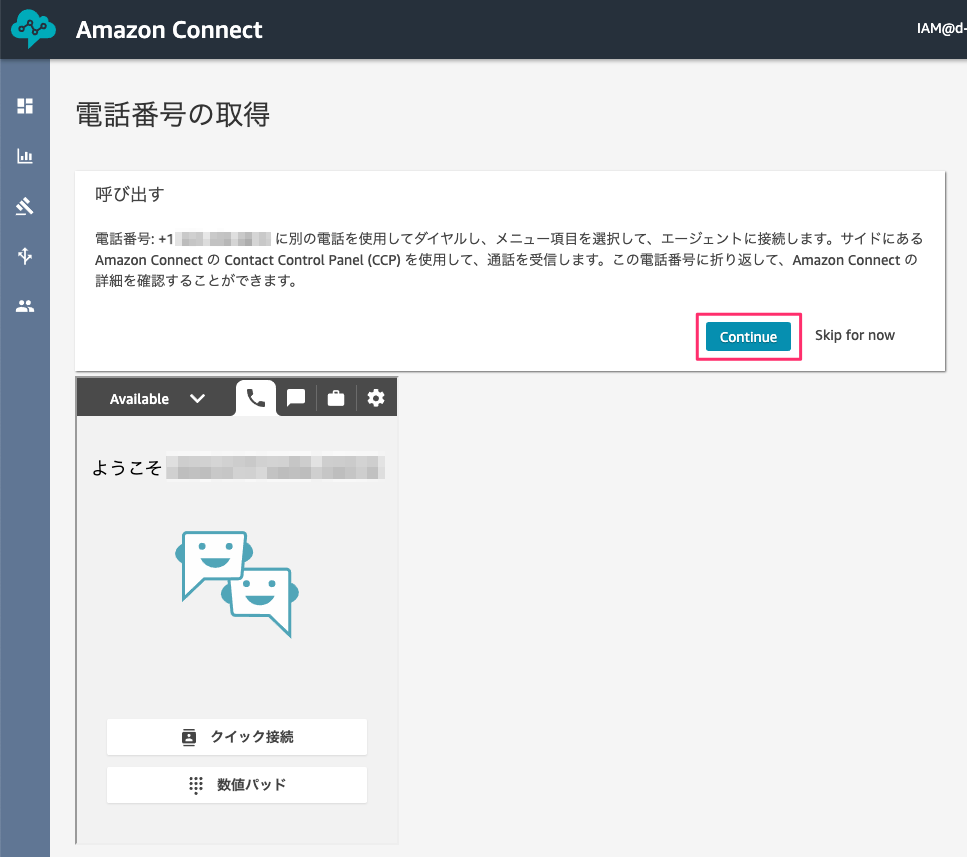This screenshot has height=857, width=967.
Task: Switch to the chat tab in CCP
Action: tap(296, 398)
